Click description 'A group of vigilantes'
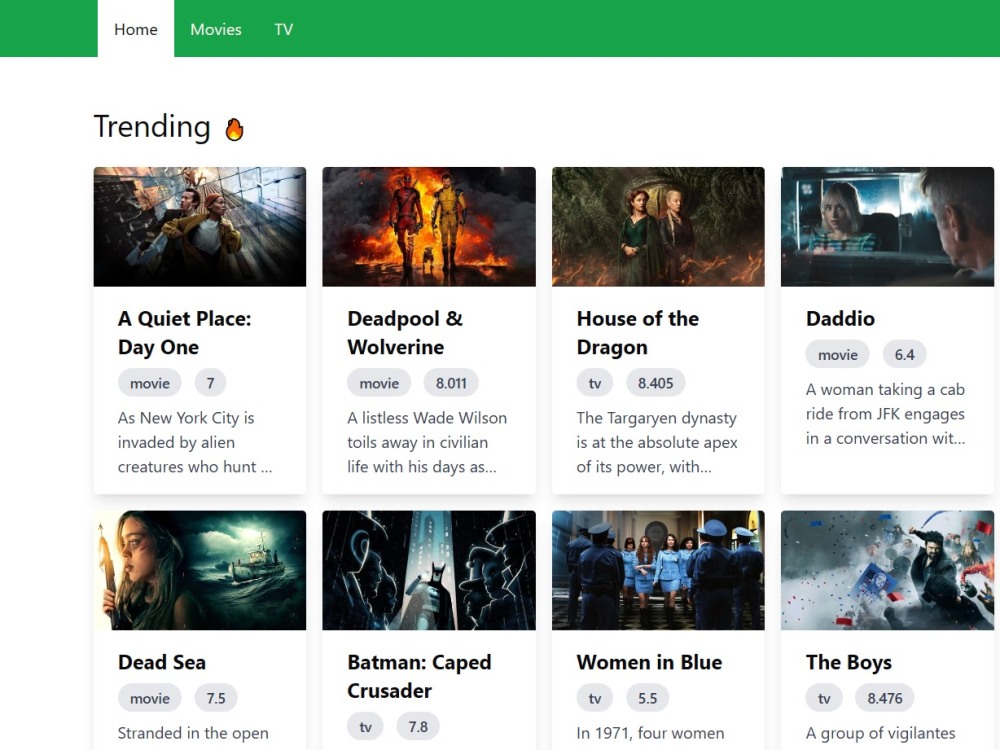The image size is (1000, 750). [x=881, y=733]
